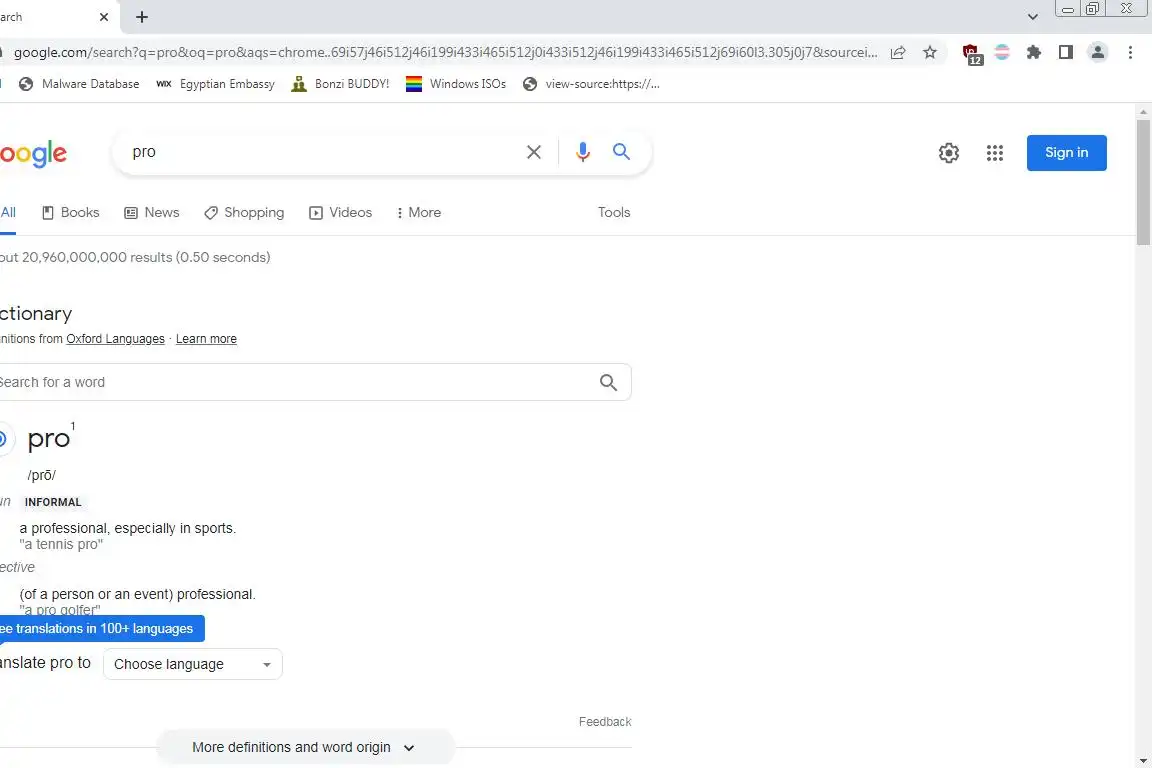The image size is (1152, 768).
Task: Open Google settings gear icon
Action: (949, 153)
